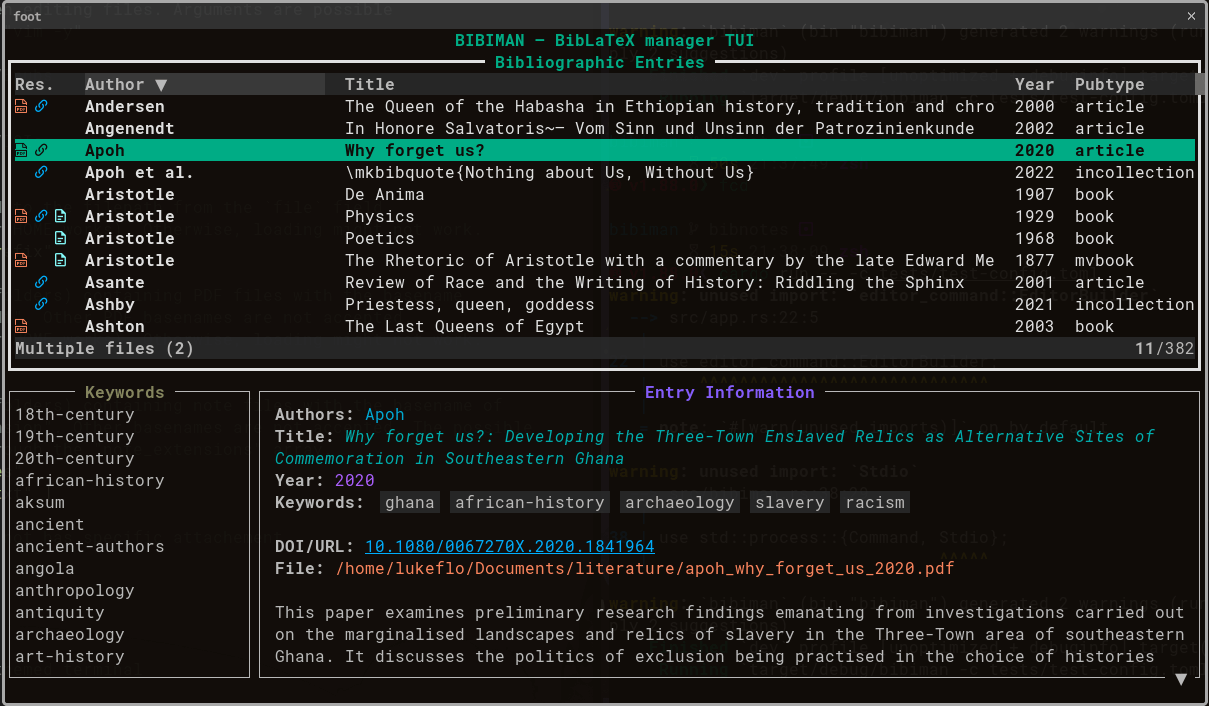
Task: Click the PDF icon for the Andersen entry
Action: (21, 106)
